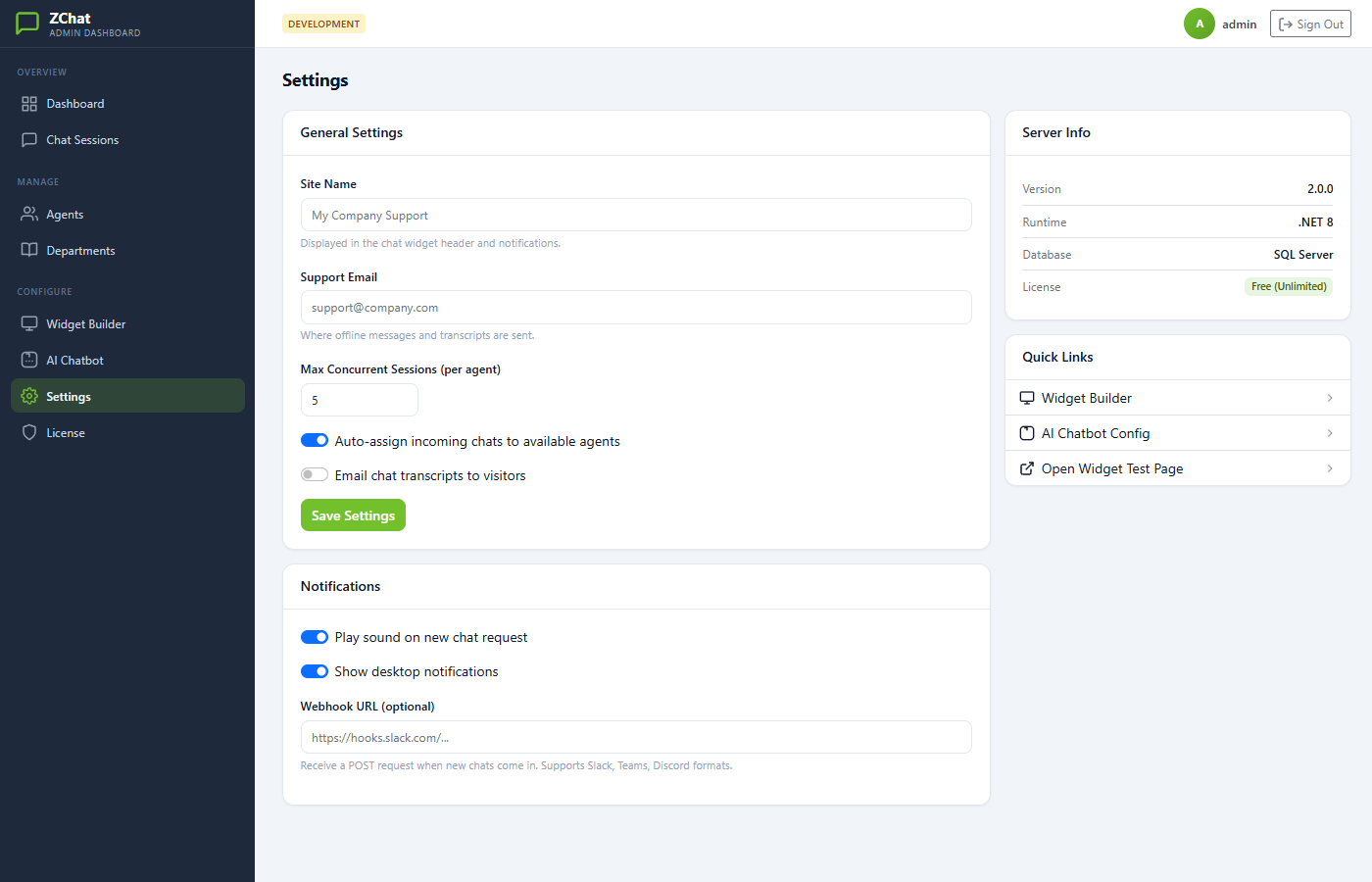Select the Dashboard grid icon
Viewport: 1372px width, 882px height.
tap(29, 103)
